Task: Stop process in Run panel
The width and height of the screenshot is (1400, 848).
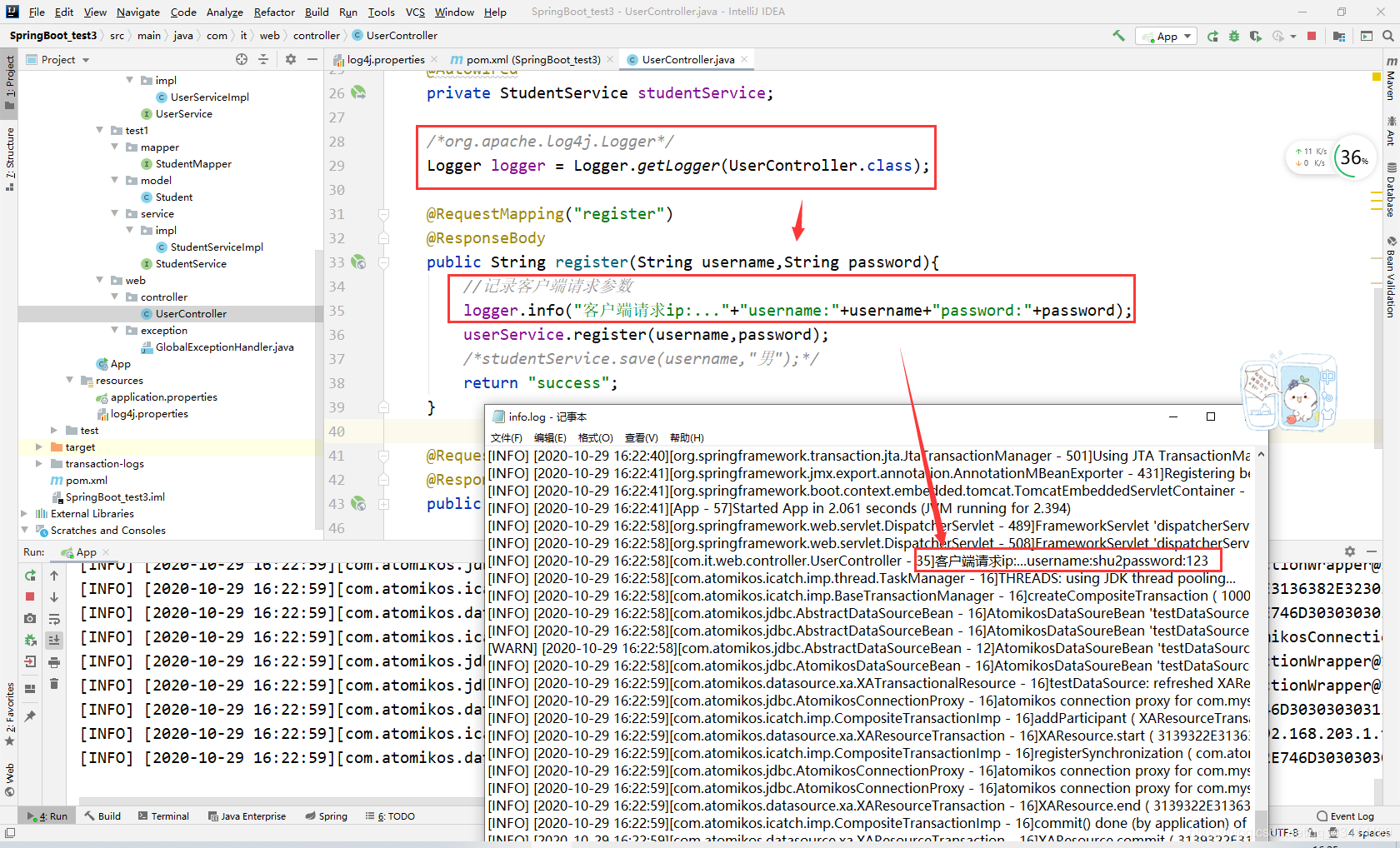Action: [30, 596]
